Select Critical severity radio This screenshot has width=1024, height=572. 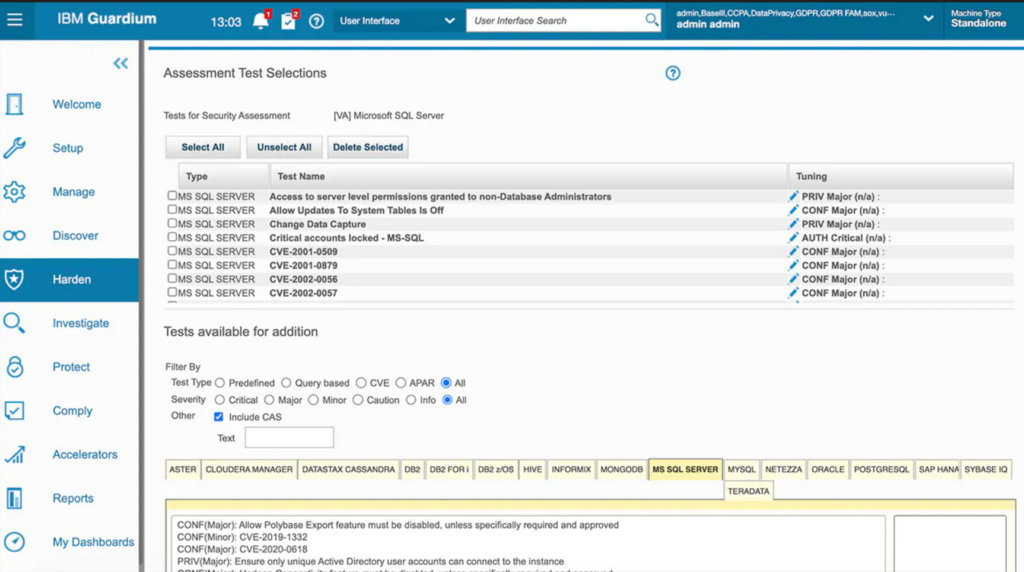click(x=219, y=400)
